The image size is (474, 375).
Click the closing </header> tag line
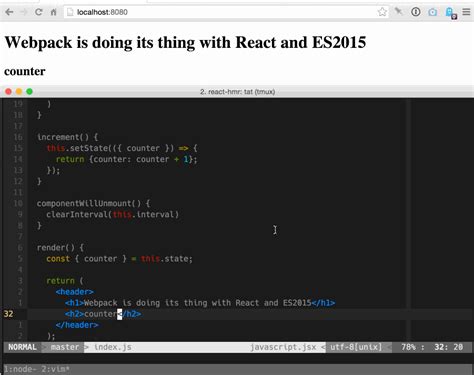pyautogui.click(x=77, y=325)
